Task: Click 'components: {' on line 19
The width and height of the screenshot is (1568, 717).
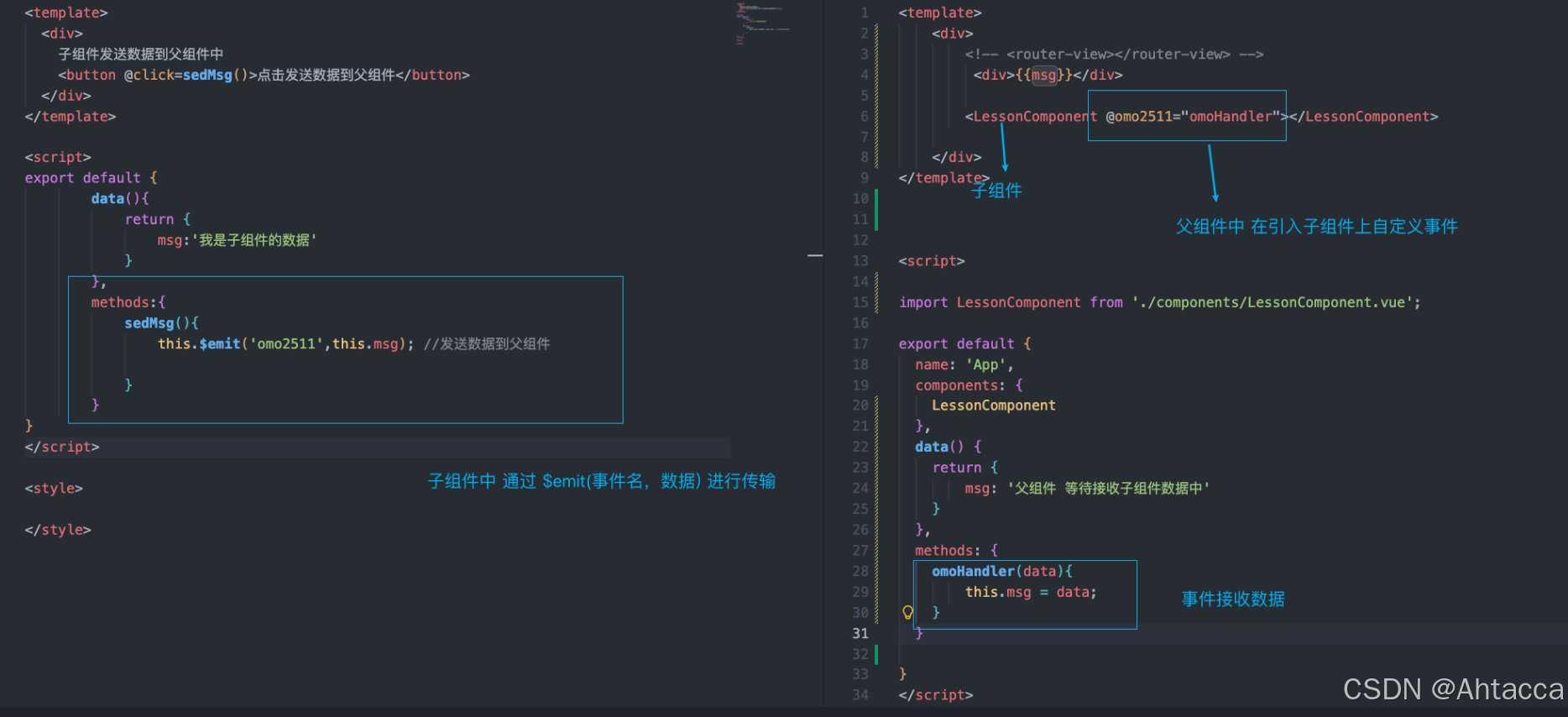Action: click(x=969, y=385)
